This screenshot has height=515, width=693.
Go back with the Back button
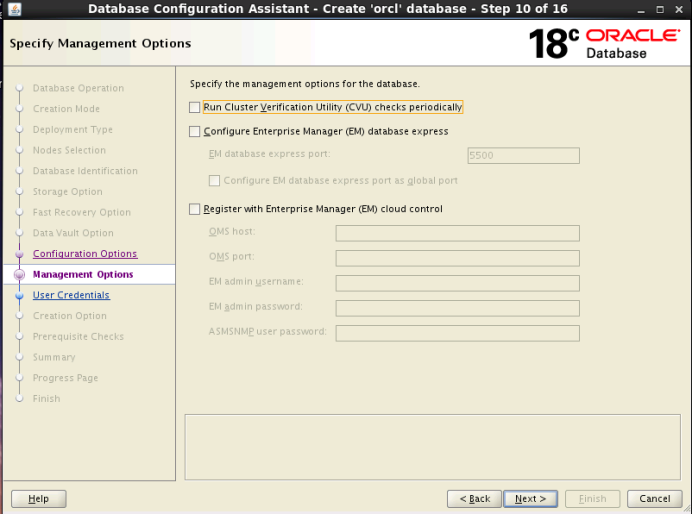(474, 499)
